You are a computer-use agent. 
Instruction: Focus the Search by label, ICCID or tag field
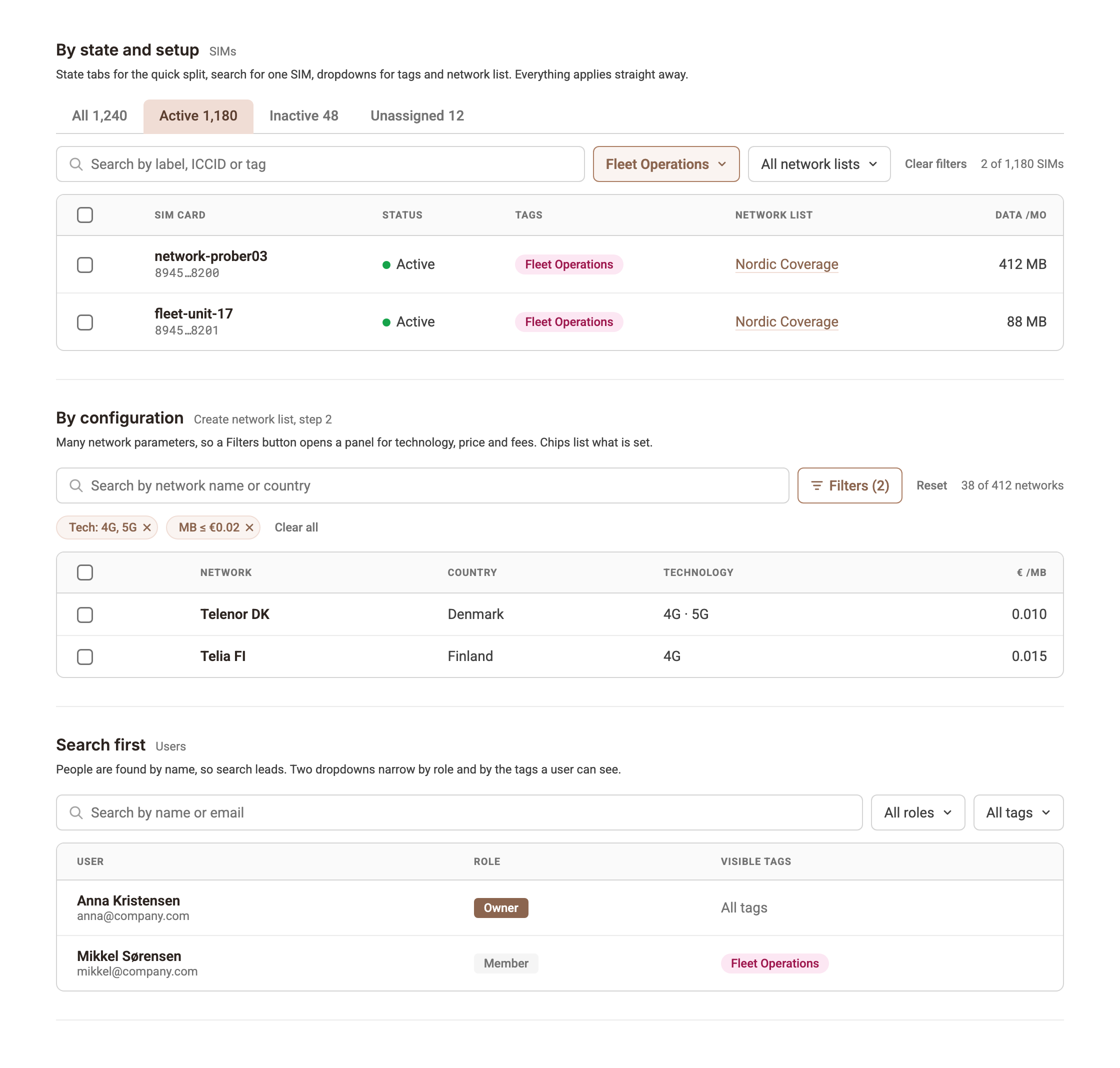(320, 164)
